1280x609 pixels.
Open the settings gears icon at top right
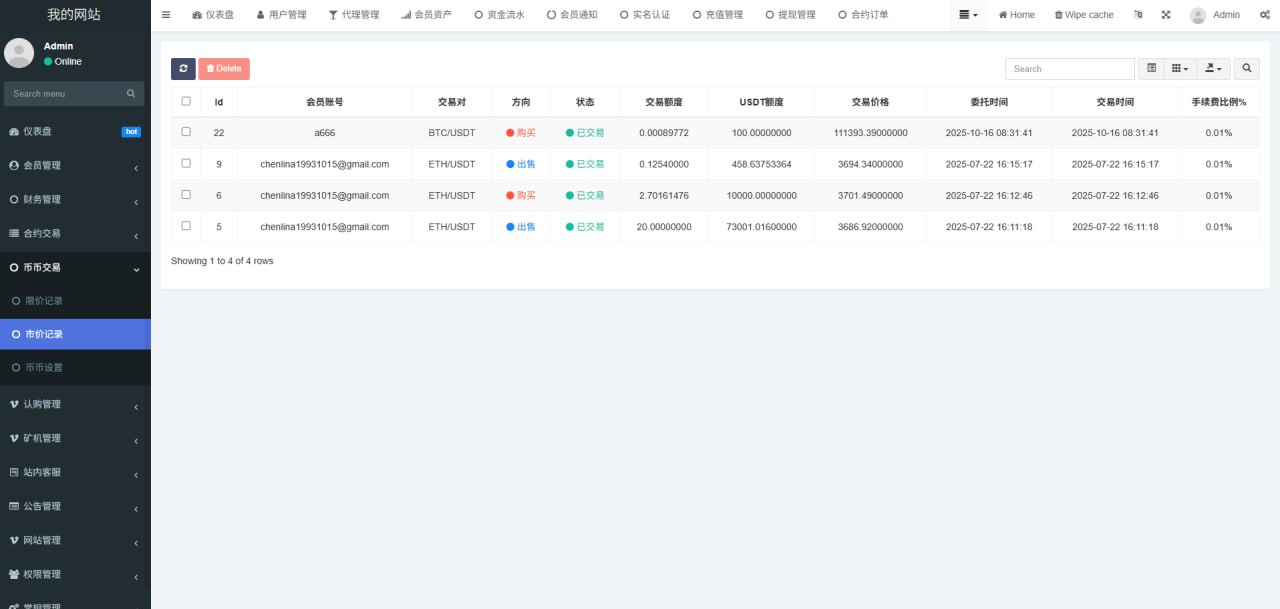coord(1265,15)
